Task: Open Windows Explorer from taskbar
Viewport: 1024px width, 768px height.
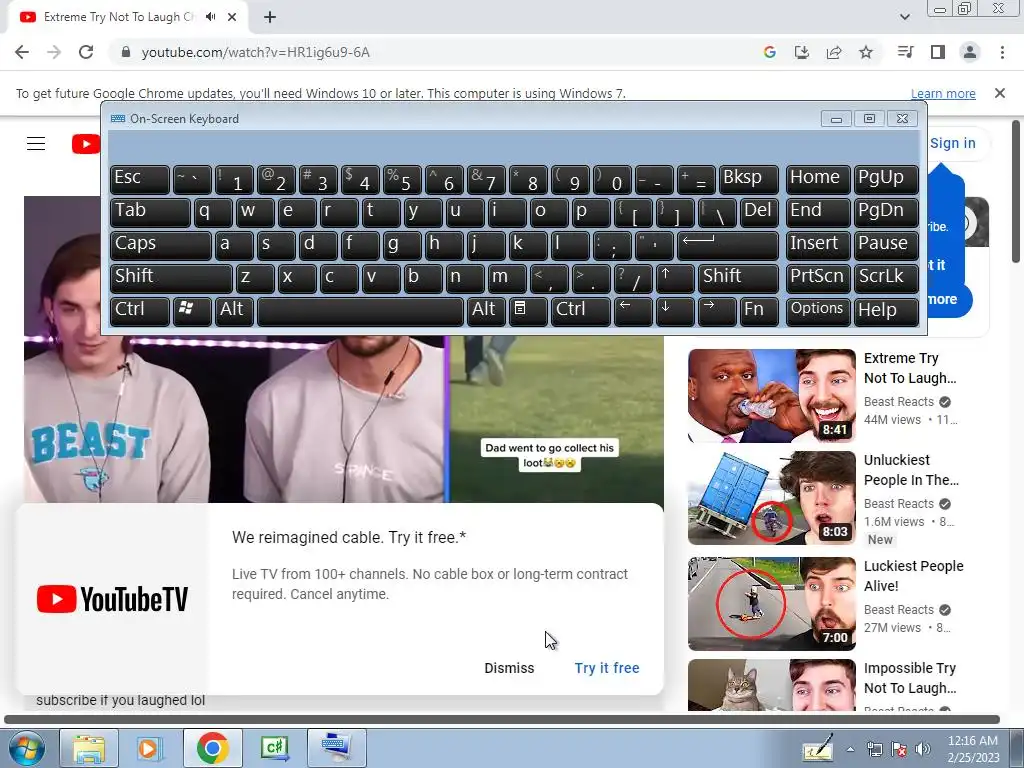Action: (89, 748)
